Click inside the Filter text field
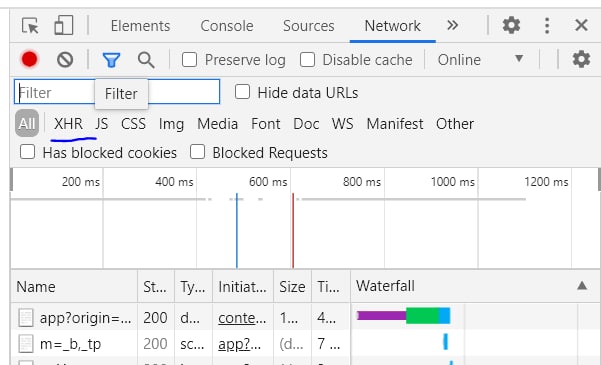 pos(117,92)
